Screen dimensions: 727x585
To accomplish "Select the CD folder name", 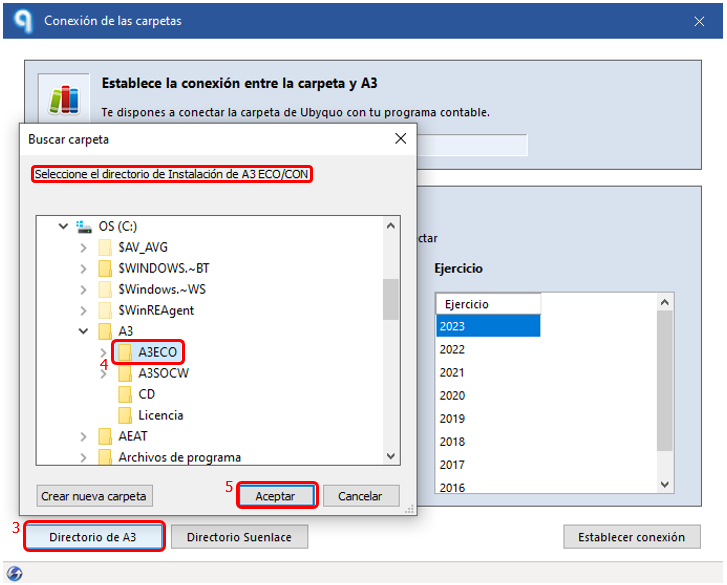I will pyautogui.click(x=147, y=394).
